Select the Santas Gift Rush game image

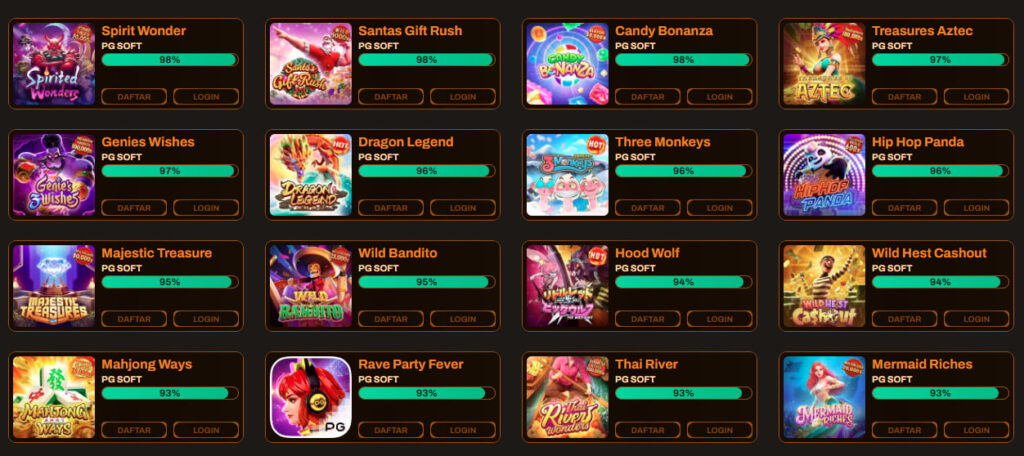click(x=311, y=64)
